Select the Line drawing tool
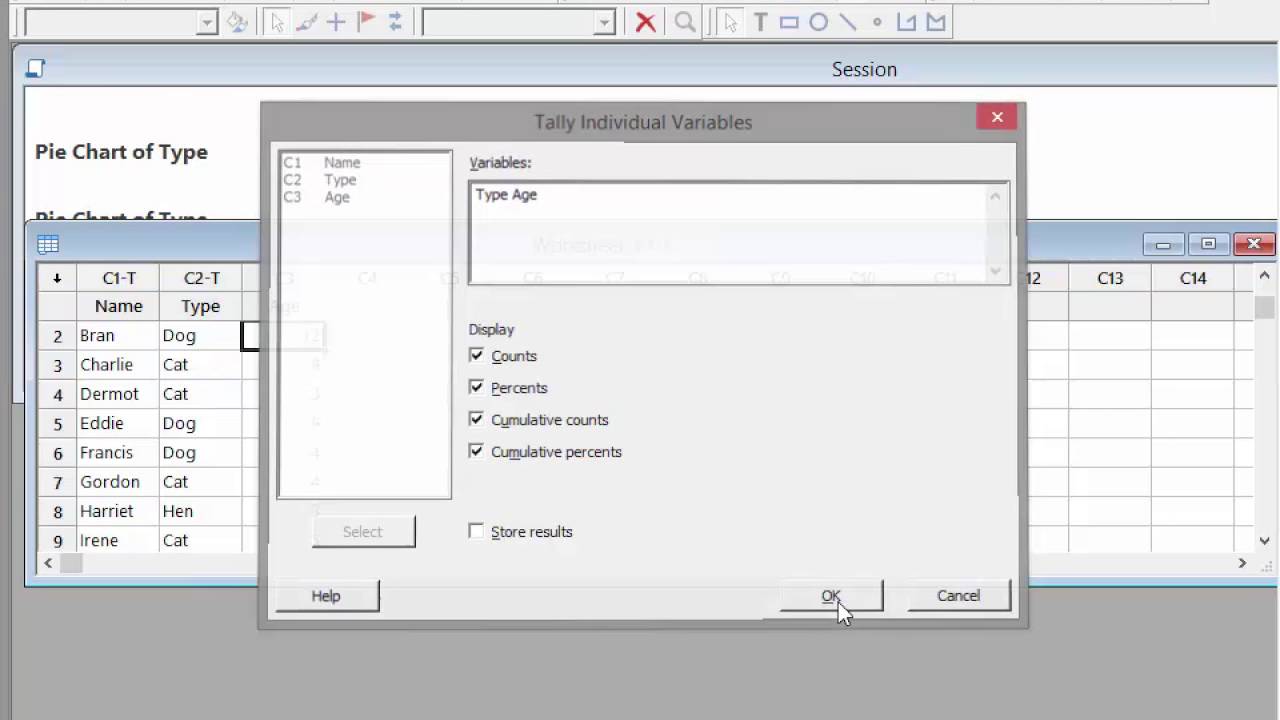 848,22
